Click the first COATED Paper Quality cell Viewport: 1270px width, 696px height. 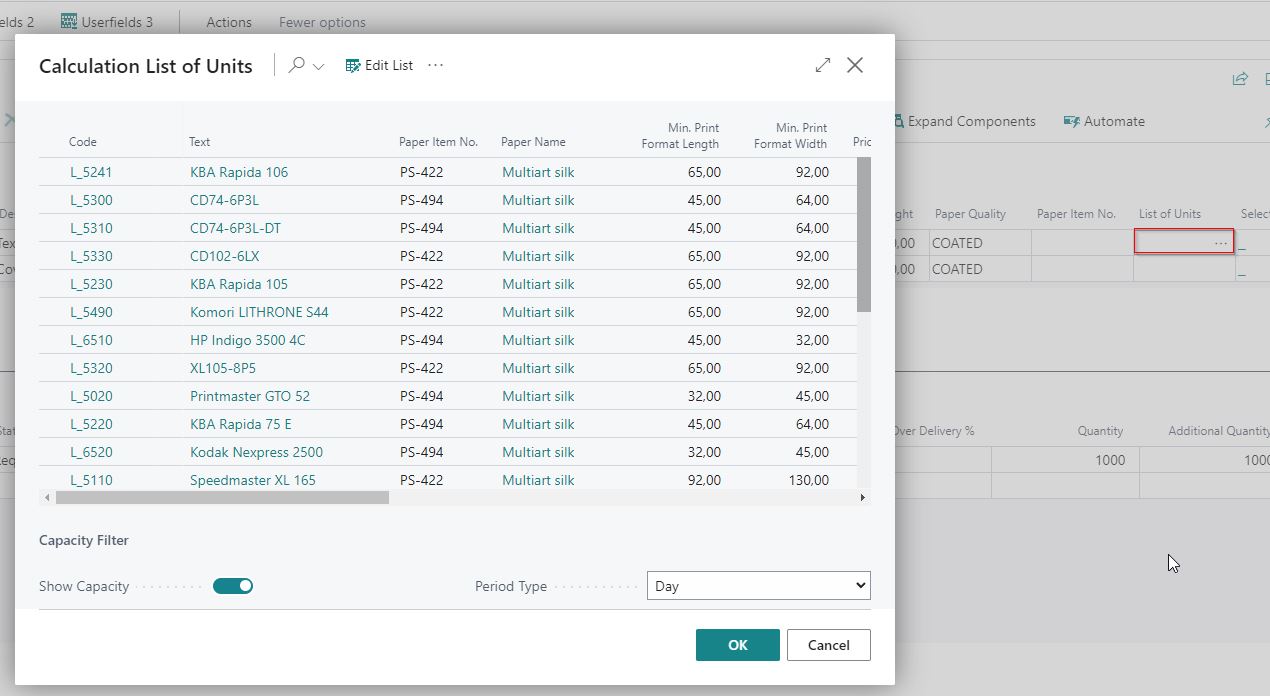(x=980, y=243)
